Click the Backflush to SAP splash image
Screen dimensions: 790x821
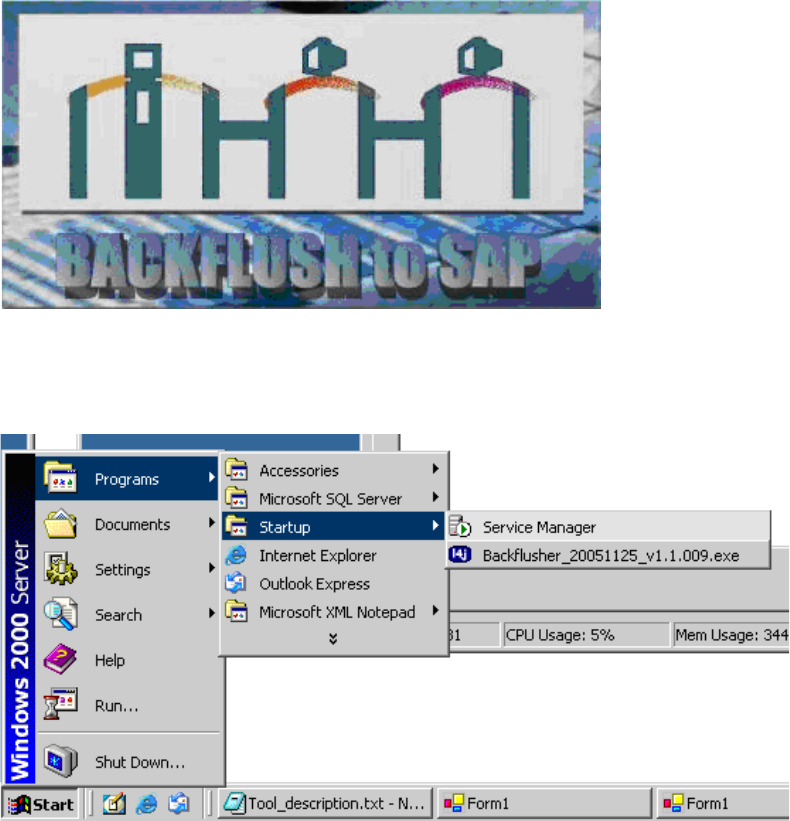pyautogui.click(x=302, y=154)
